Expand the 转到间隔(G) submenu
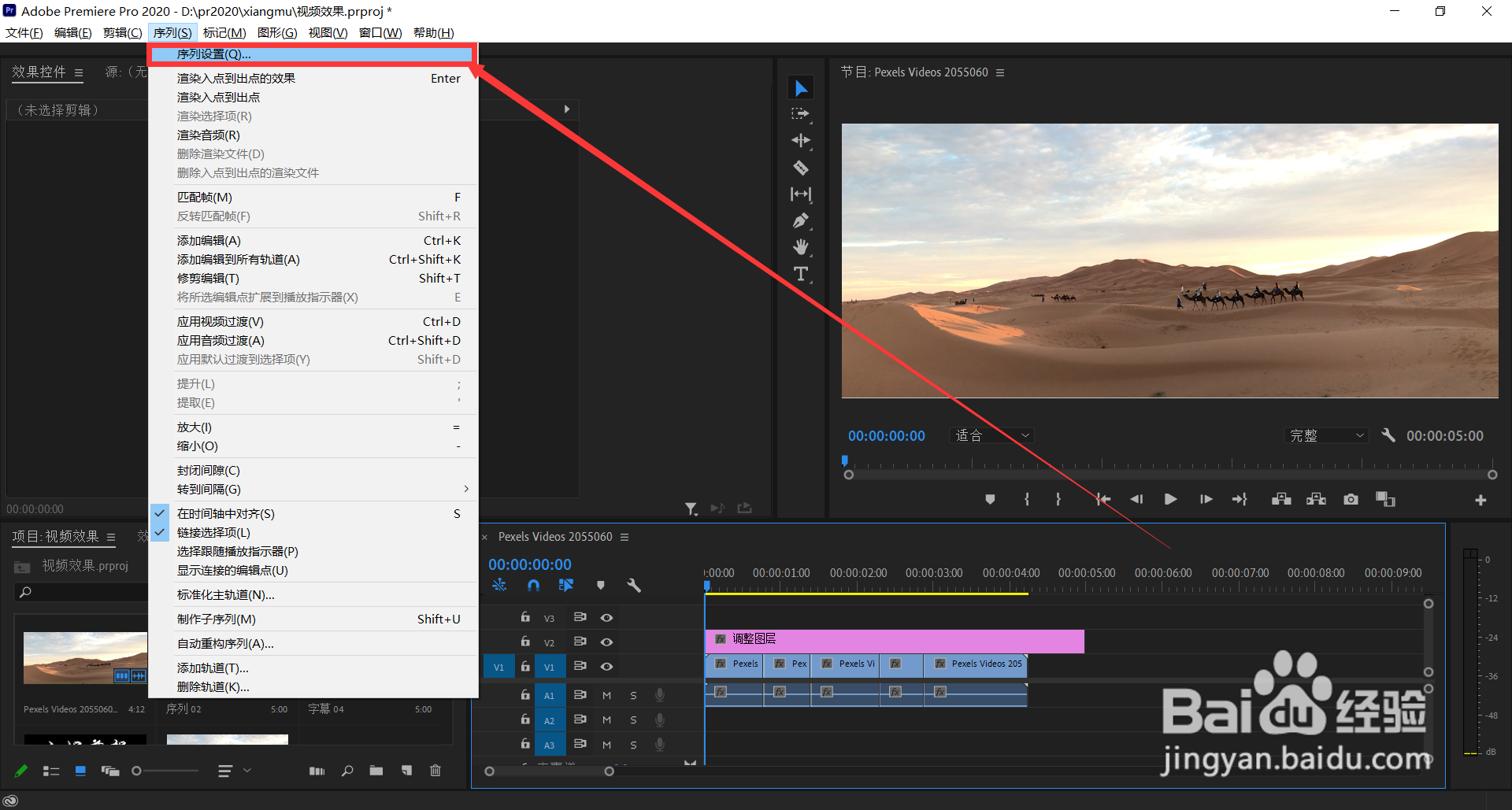1512x810 pixels. (x=313, y=490)
